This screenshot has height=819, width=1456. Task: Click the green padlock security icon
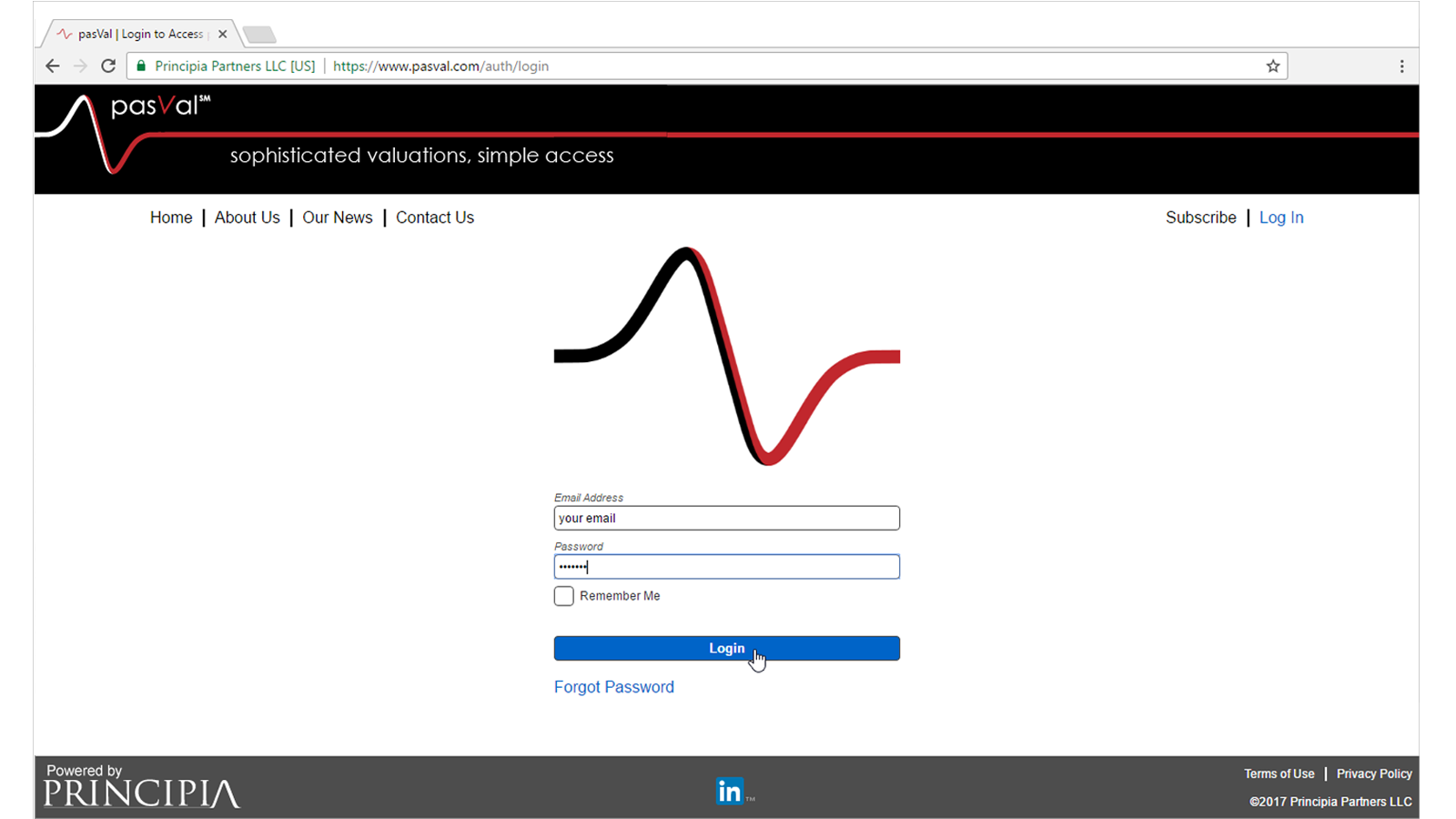(141, 66)
